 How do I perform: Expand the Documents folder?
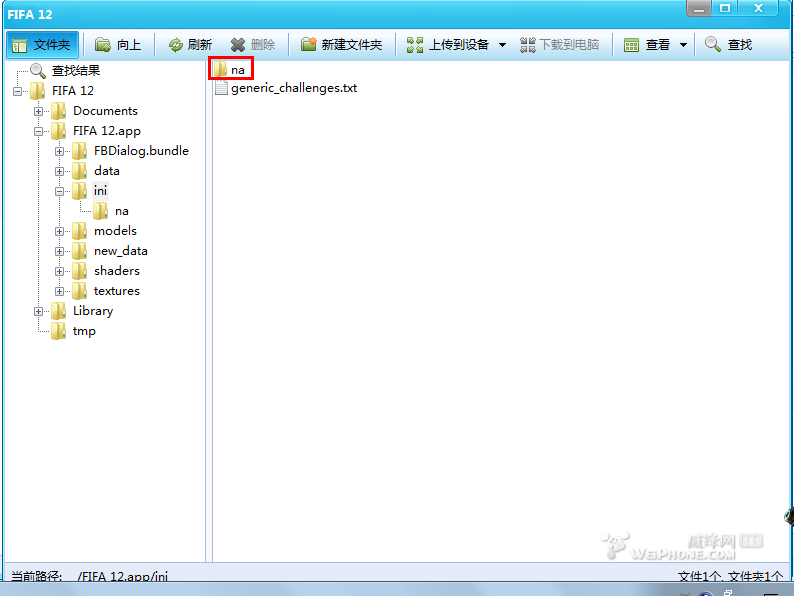tap(38, 111)
